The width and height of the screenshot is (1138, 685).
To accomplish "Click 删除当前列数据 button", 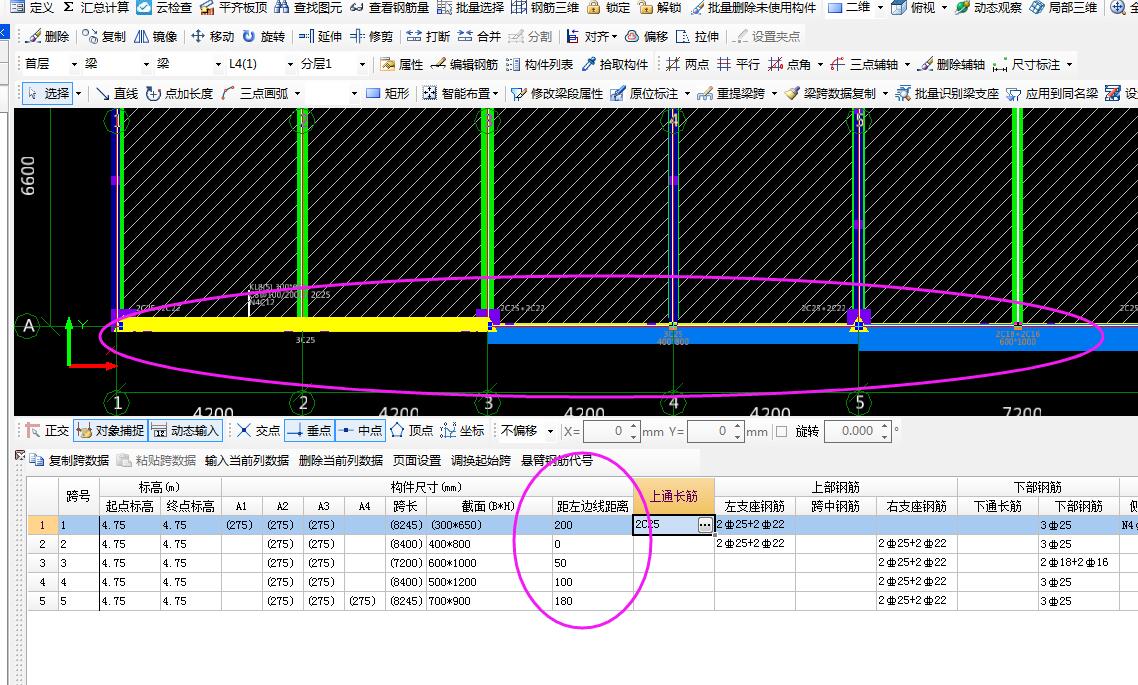I will pos(341,461).
